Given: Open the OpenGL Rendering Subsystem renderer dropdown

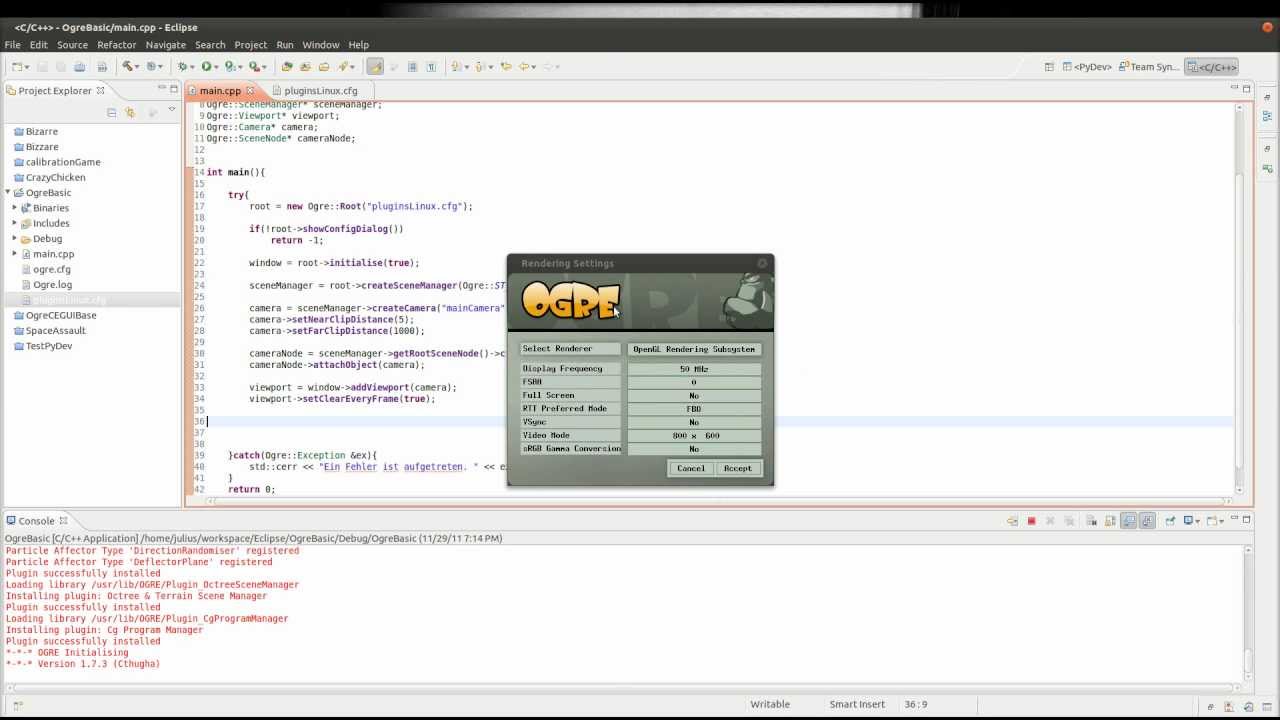Looking at the screenshot, I should coord(694,349).
